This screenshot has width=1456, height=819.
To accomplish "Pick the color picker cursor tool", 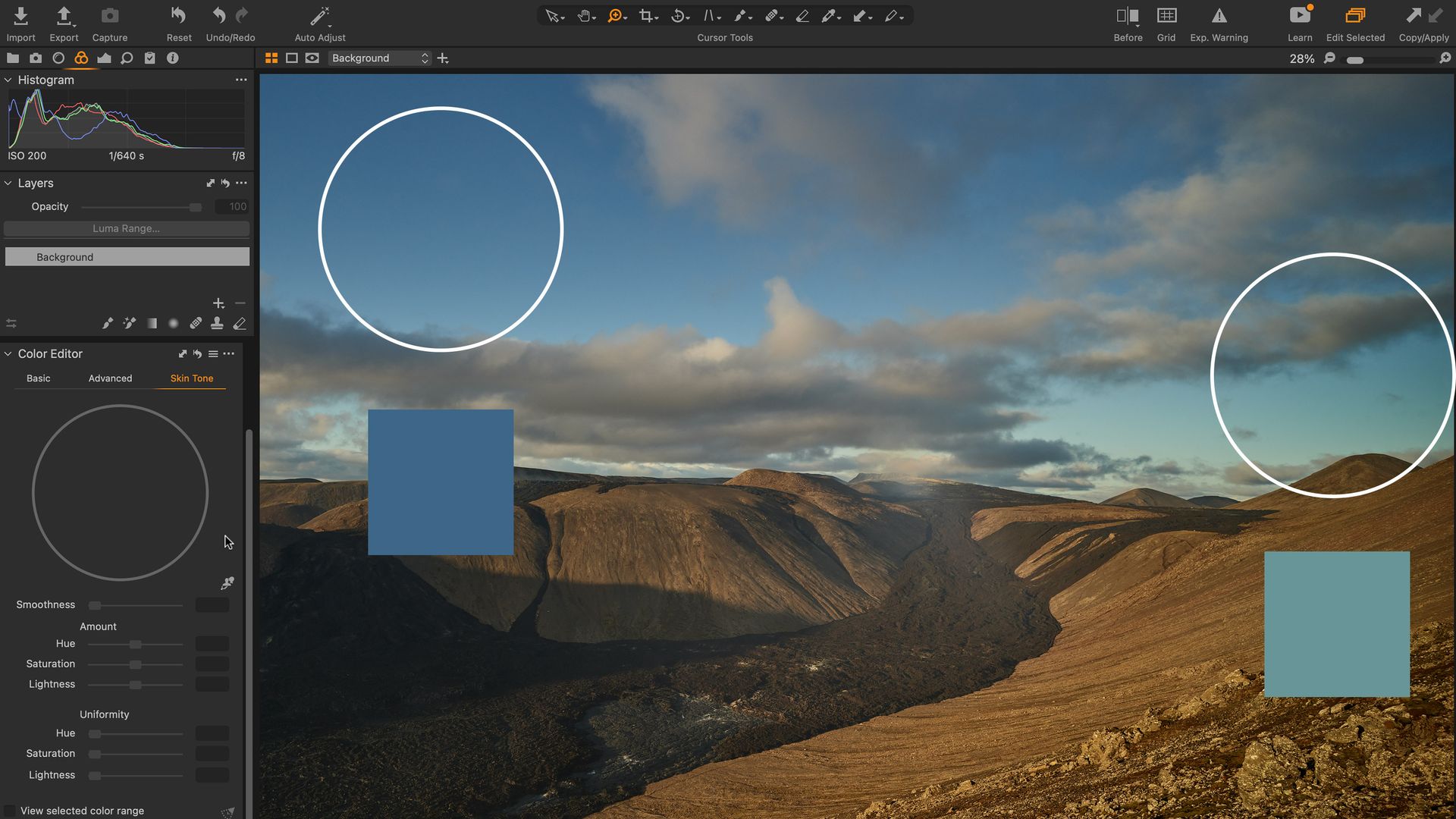I will point(829,15).
